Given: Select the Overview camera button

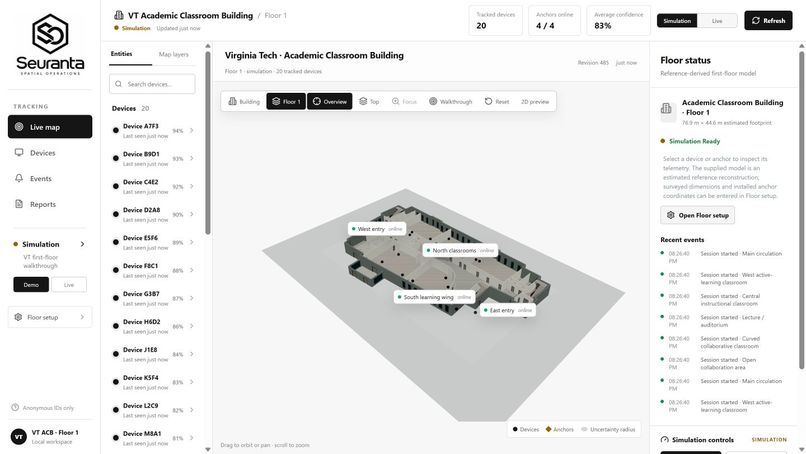Looking at the screenshot, I should click(x=329, y=101).
